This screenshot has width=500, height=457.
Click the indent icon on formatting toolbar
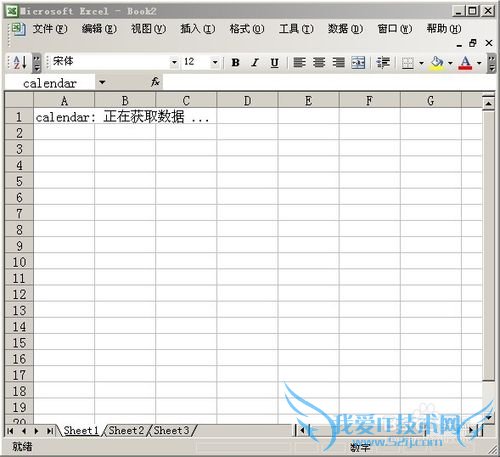point(383,62)
